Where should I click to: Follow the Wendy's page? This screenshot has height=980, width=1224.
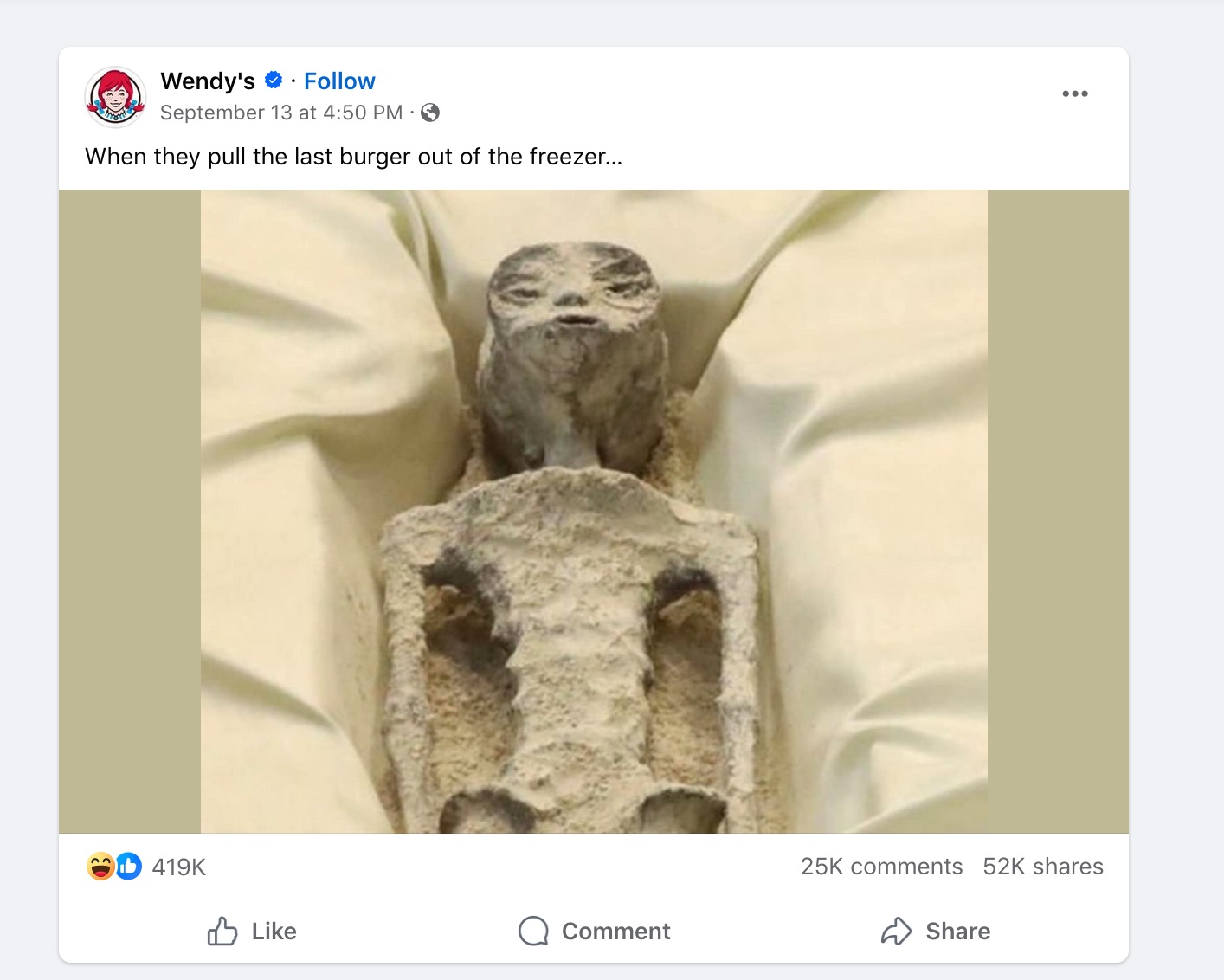point(339,81)
